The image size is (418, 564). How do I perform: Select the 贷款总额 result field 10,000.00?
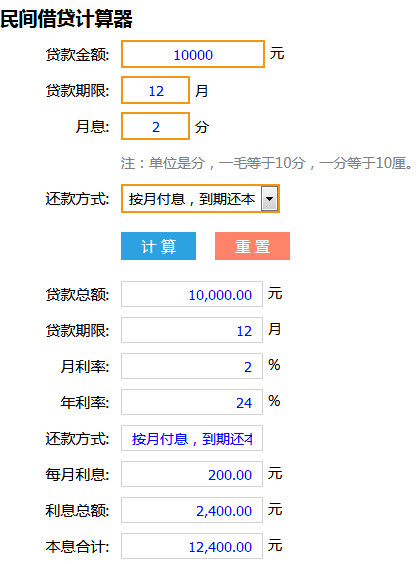pos(192,294)
